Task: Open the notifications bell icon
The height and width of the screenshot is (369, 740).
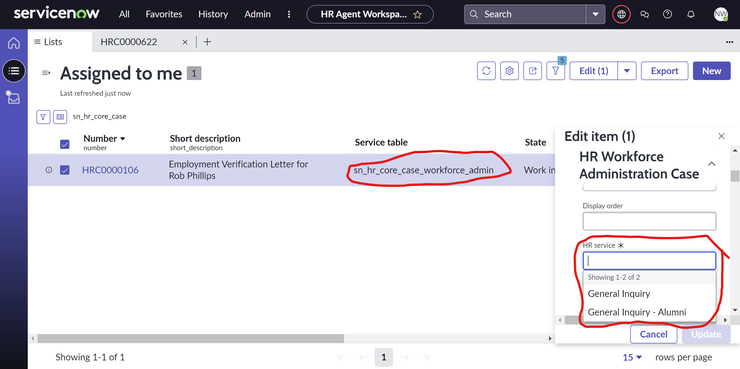Action: coord(690,14)
